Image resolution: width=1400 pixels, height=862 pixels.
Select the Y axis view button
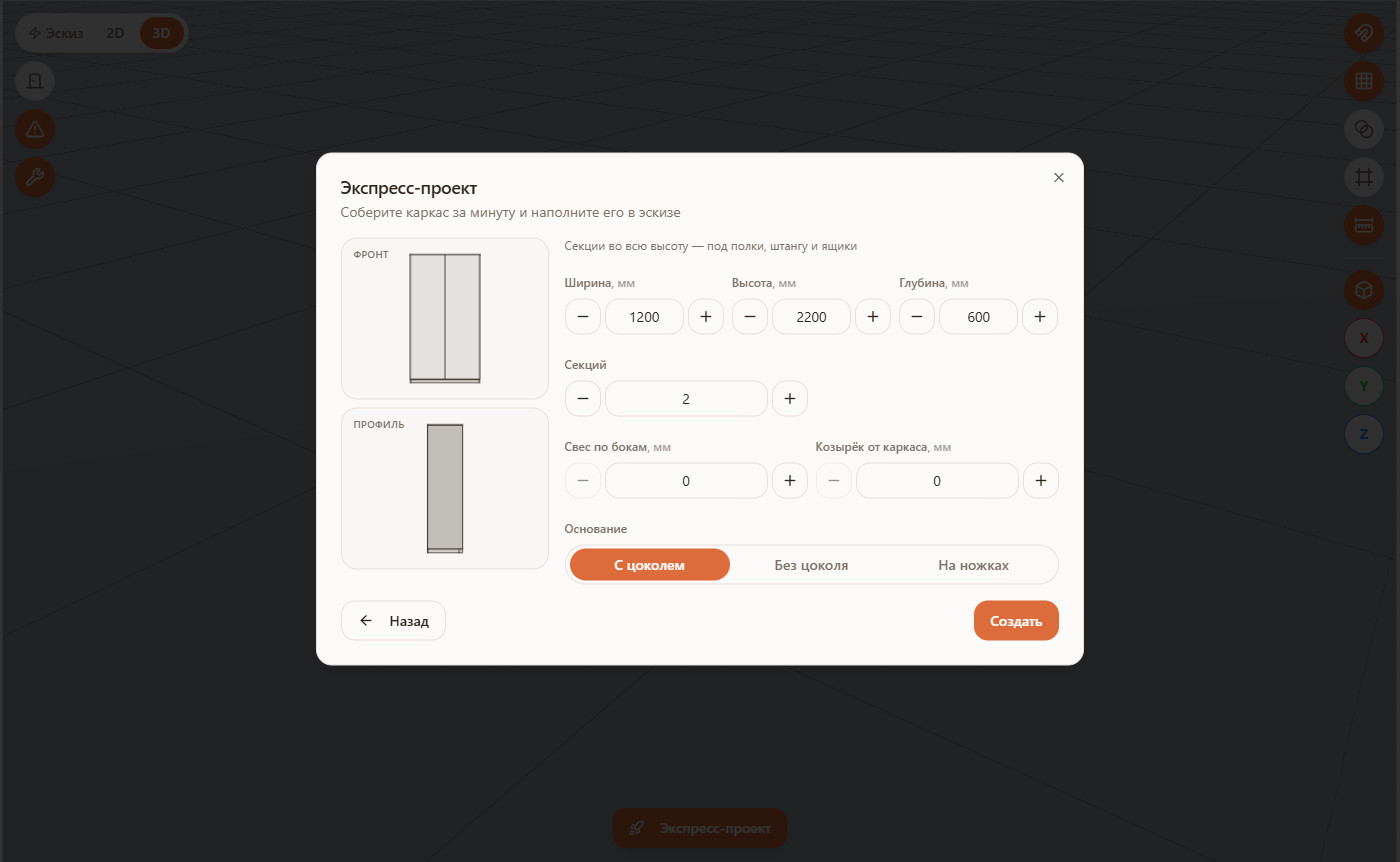coord(1363,386)
